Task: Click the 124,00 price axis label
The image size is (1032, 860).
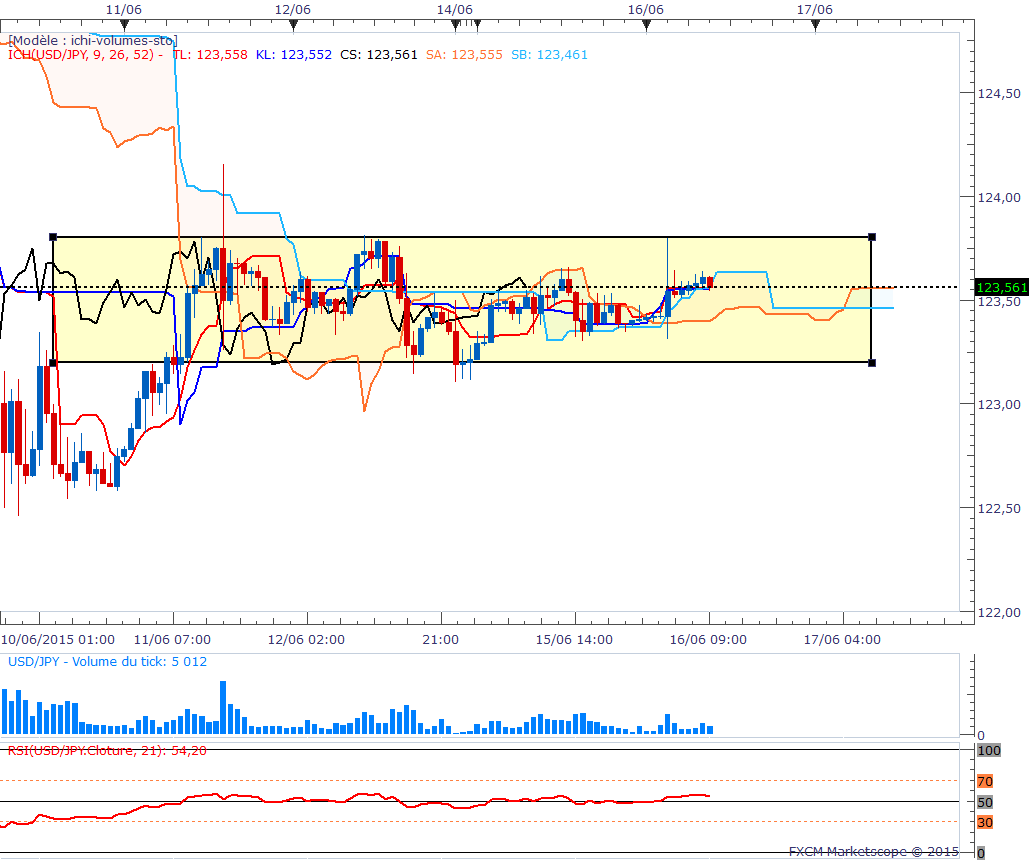Action: pos(997,197)
